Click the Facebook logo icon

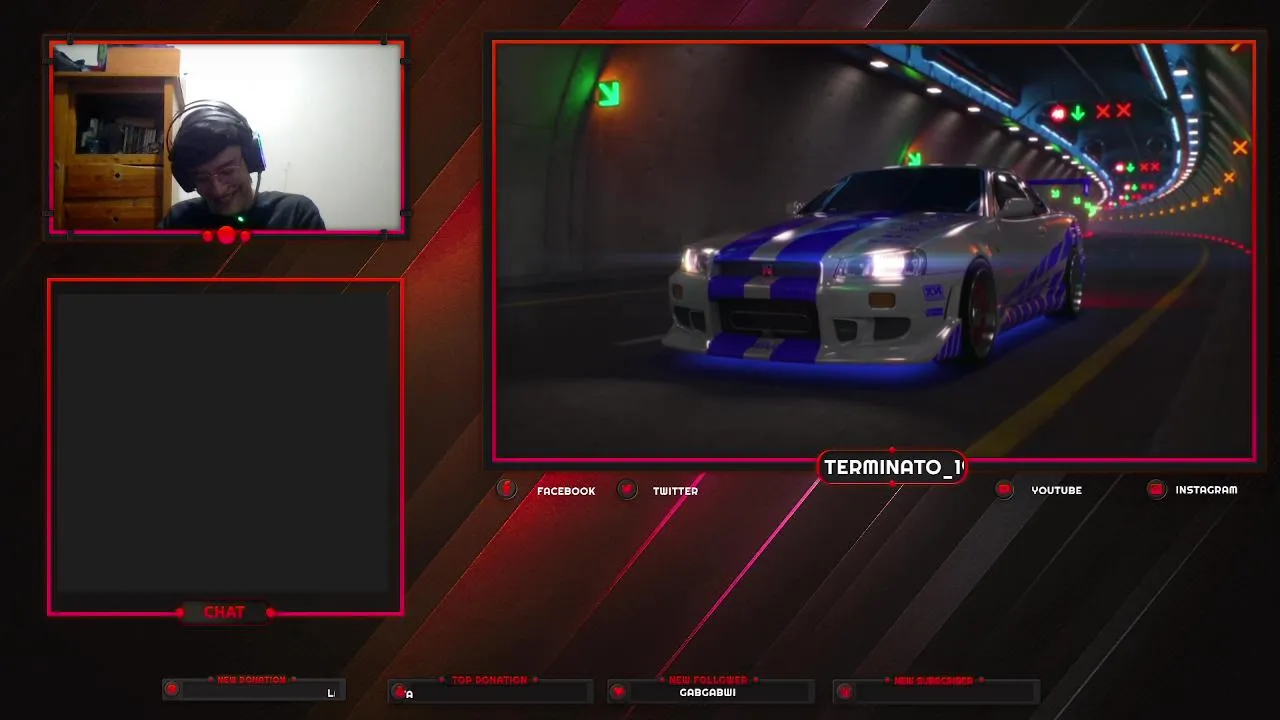507,489
